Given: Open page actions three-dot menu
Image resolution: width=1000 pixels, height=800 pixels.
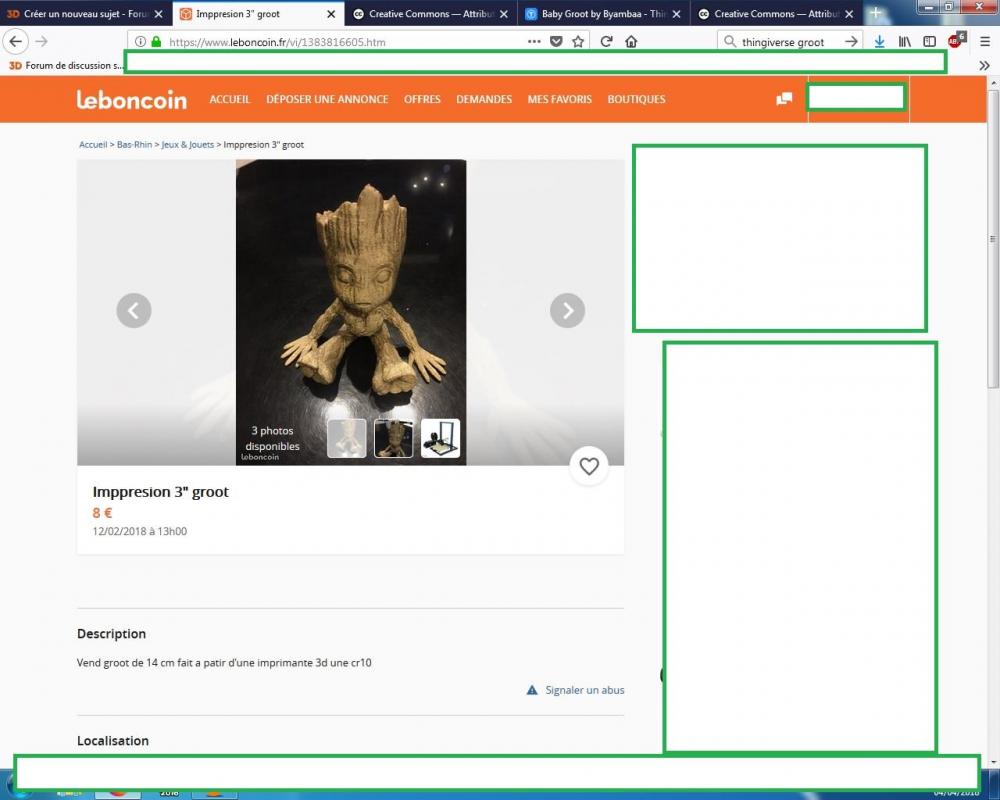Looking at the screenshot, I should [x=534, y=41].
